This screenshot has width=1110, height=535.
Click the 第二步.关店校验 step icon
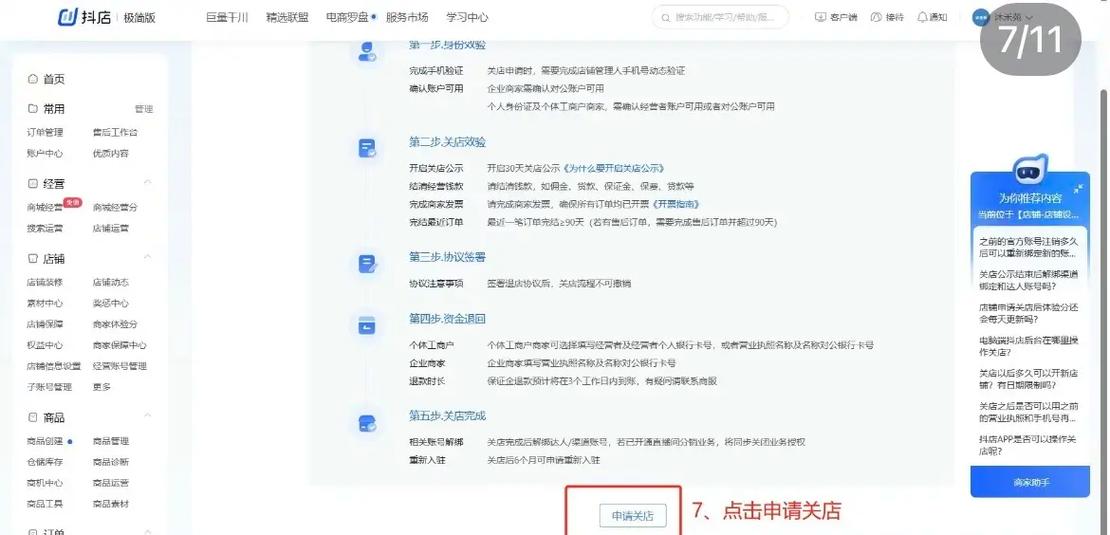click(x=367, y=148)
